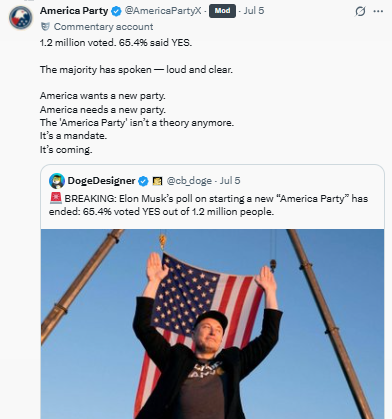Open the Grok explain-post icon

coord(360,11)
